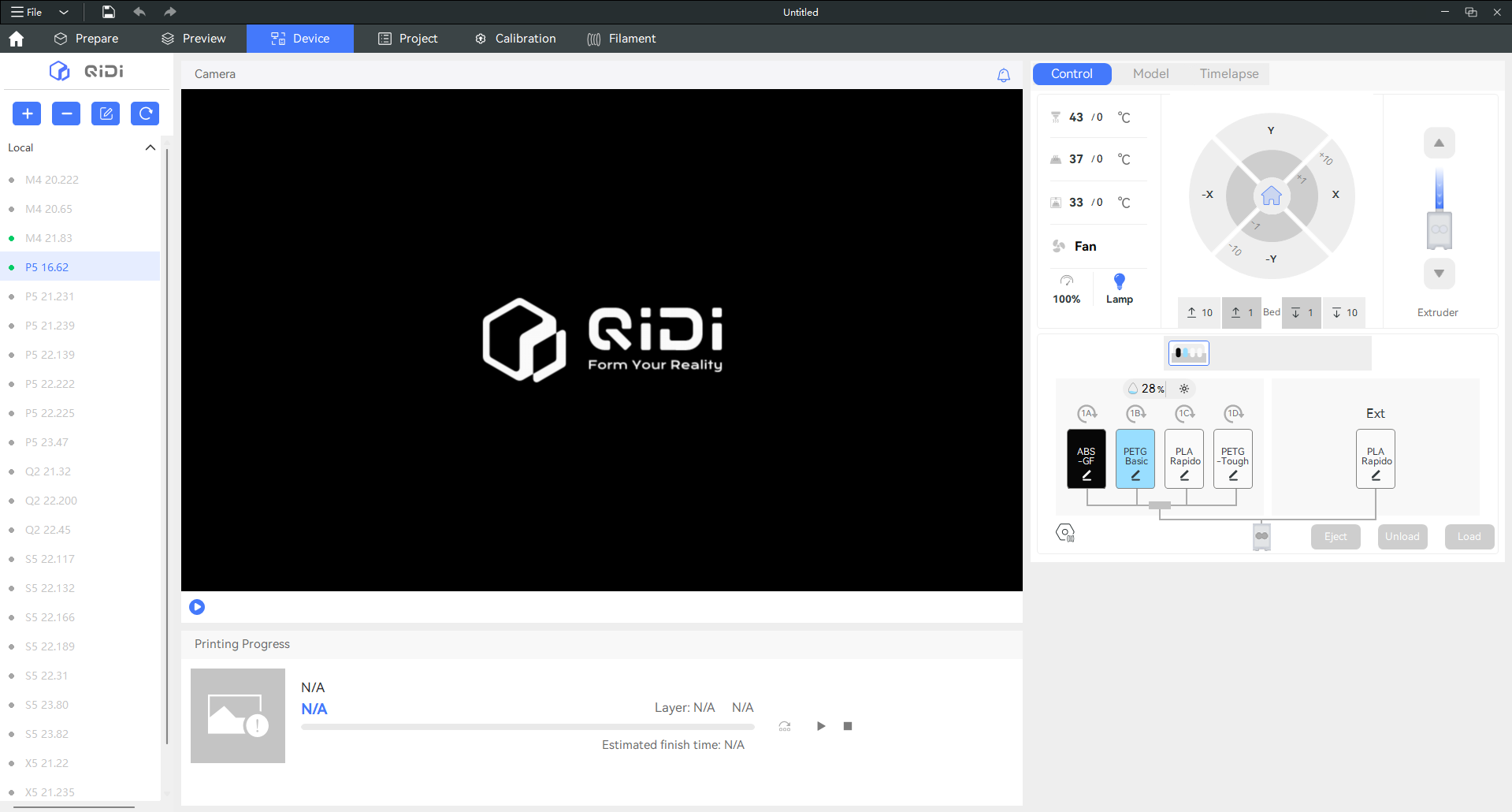
Task: Move the print head in the X direction
Action: (1336, 194)
